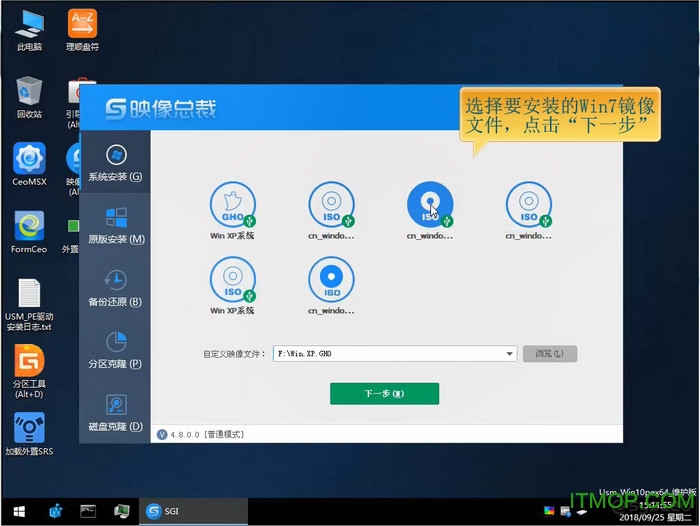Open 备份还原 (B) section

click(x=115, y=288)
